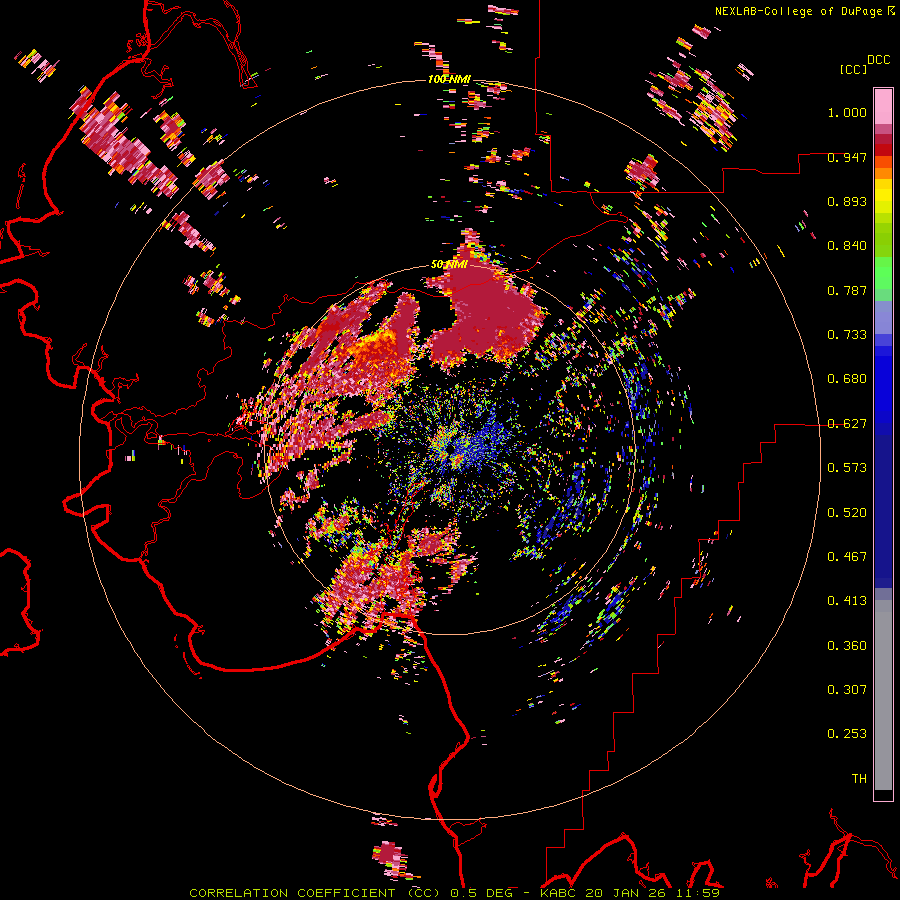This screenshot has width=900, height=900.
Task: Click the 0.467 legend value
Action: tap(847, 557)
